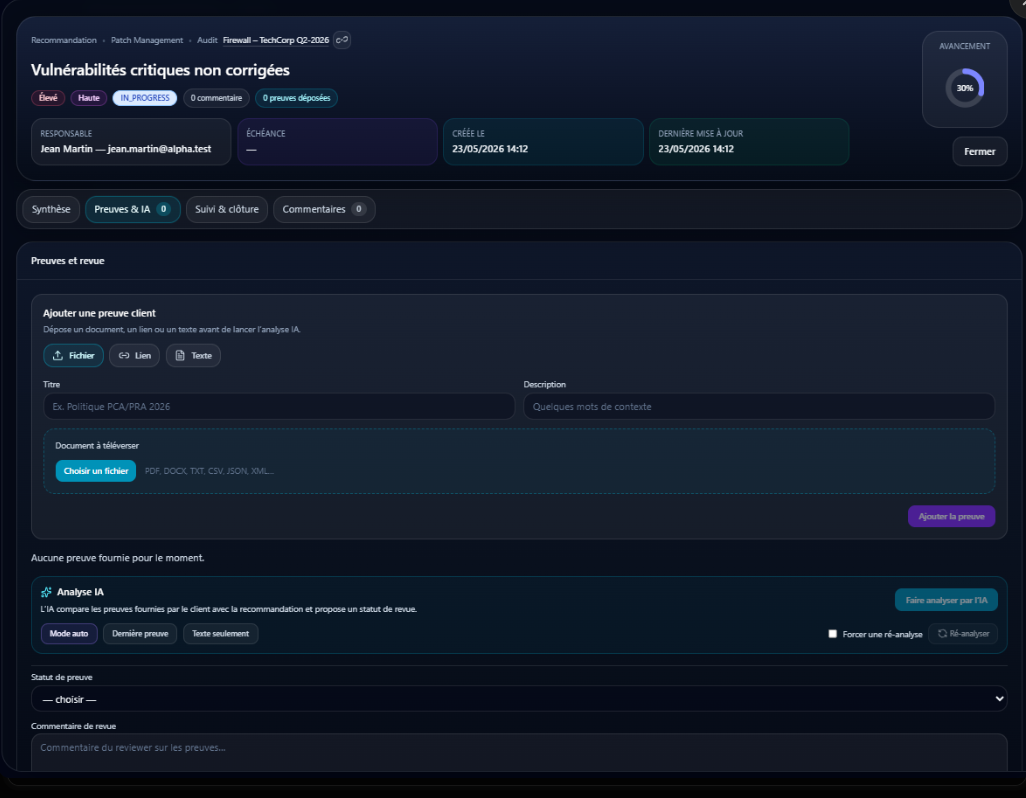Click responsible Jean Martin email text
The width and height of the screenshot is (1026, 798).
point(159,148)
